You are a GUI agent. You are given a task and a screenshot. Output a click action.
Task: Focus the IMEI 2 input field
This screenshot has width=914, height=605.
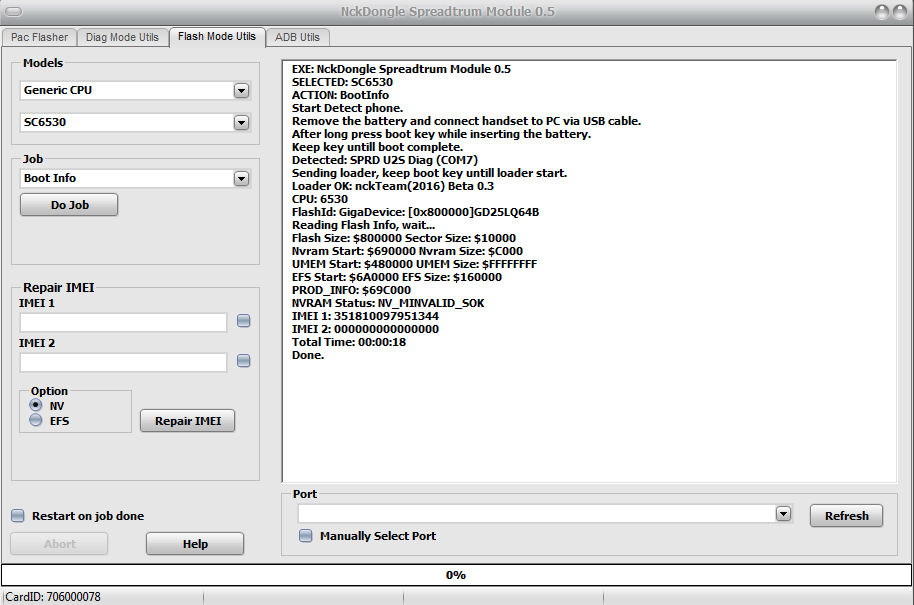[x=124, y=363]
